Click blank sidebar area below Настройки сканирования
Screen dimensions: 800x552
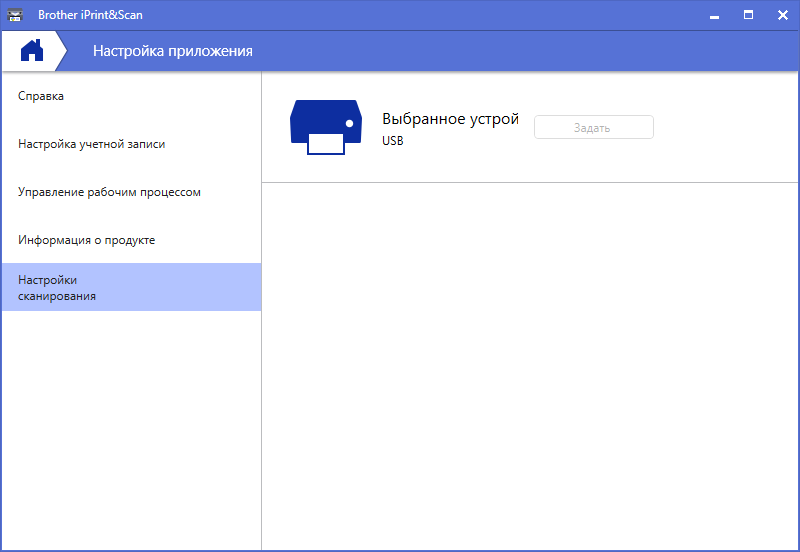(x=130, y=430)
